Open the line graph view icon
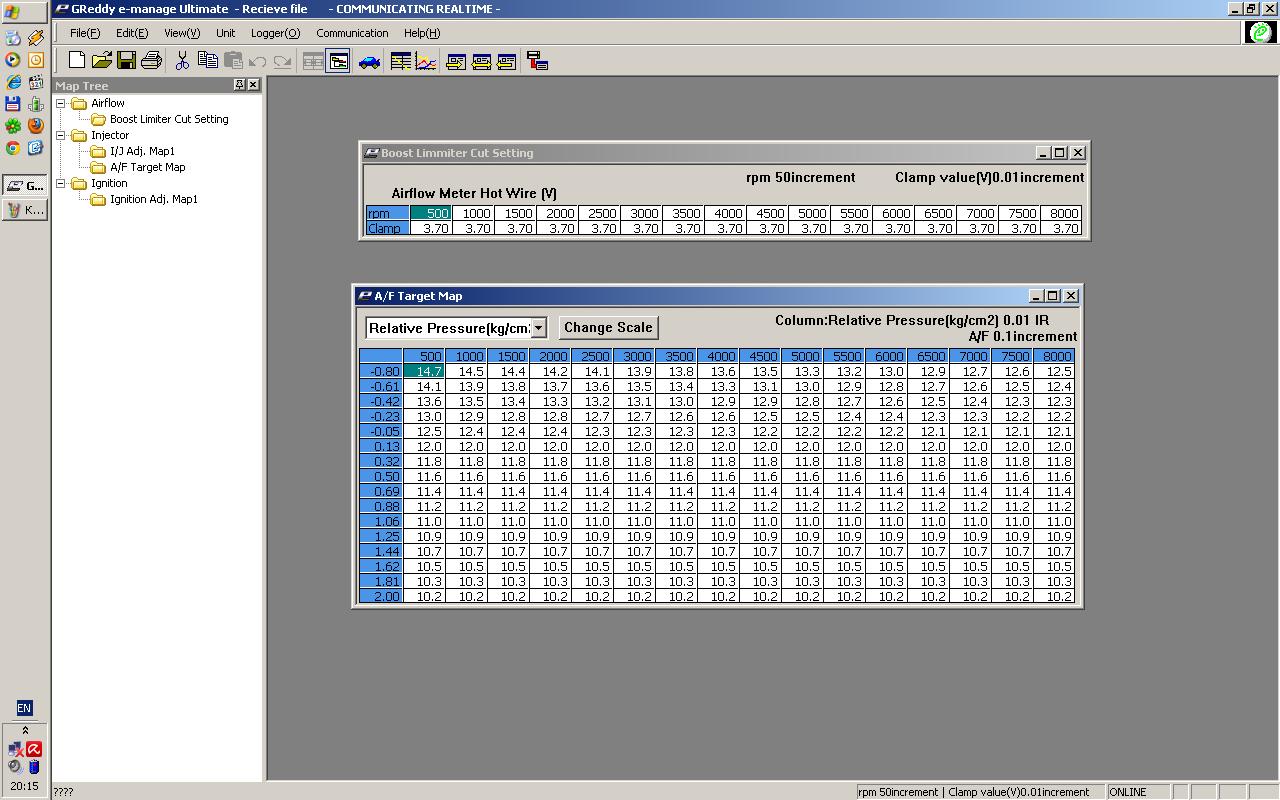Image resolution: width=1280 pixels, height=800 pixels. (426, 62)
